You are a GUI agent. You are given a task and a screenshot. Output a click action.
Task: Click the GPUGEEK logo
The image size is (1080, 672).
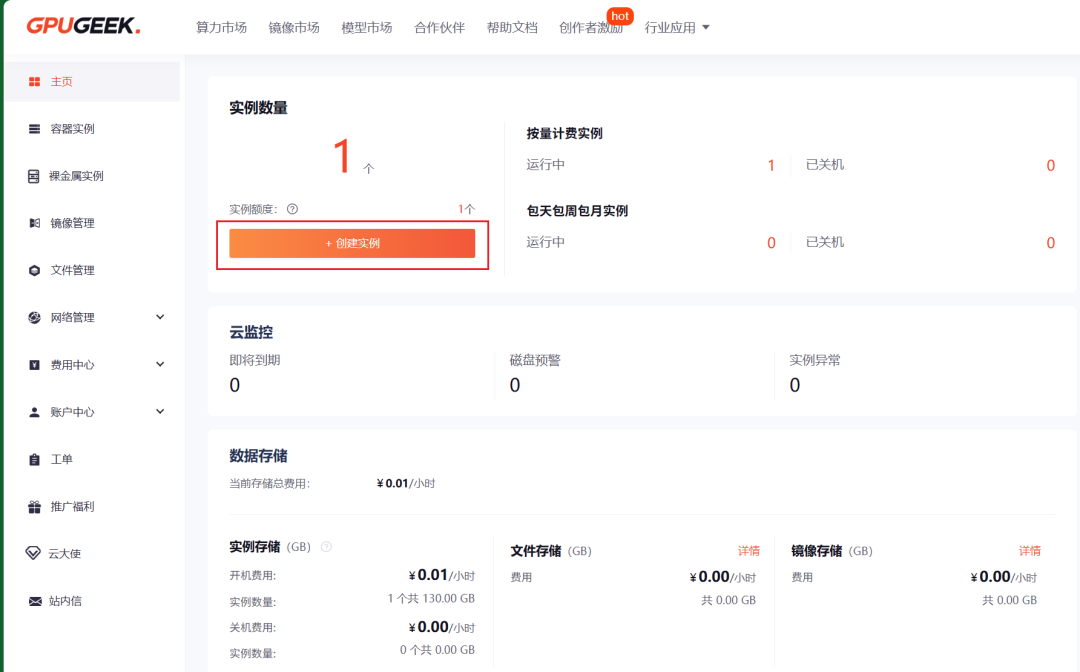(82, 27)
